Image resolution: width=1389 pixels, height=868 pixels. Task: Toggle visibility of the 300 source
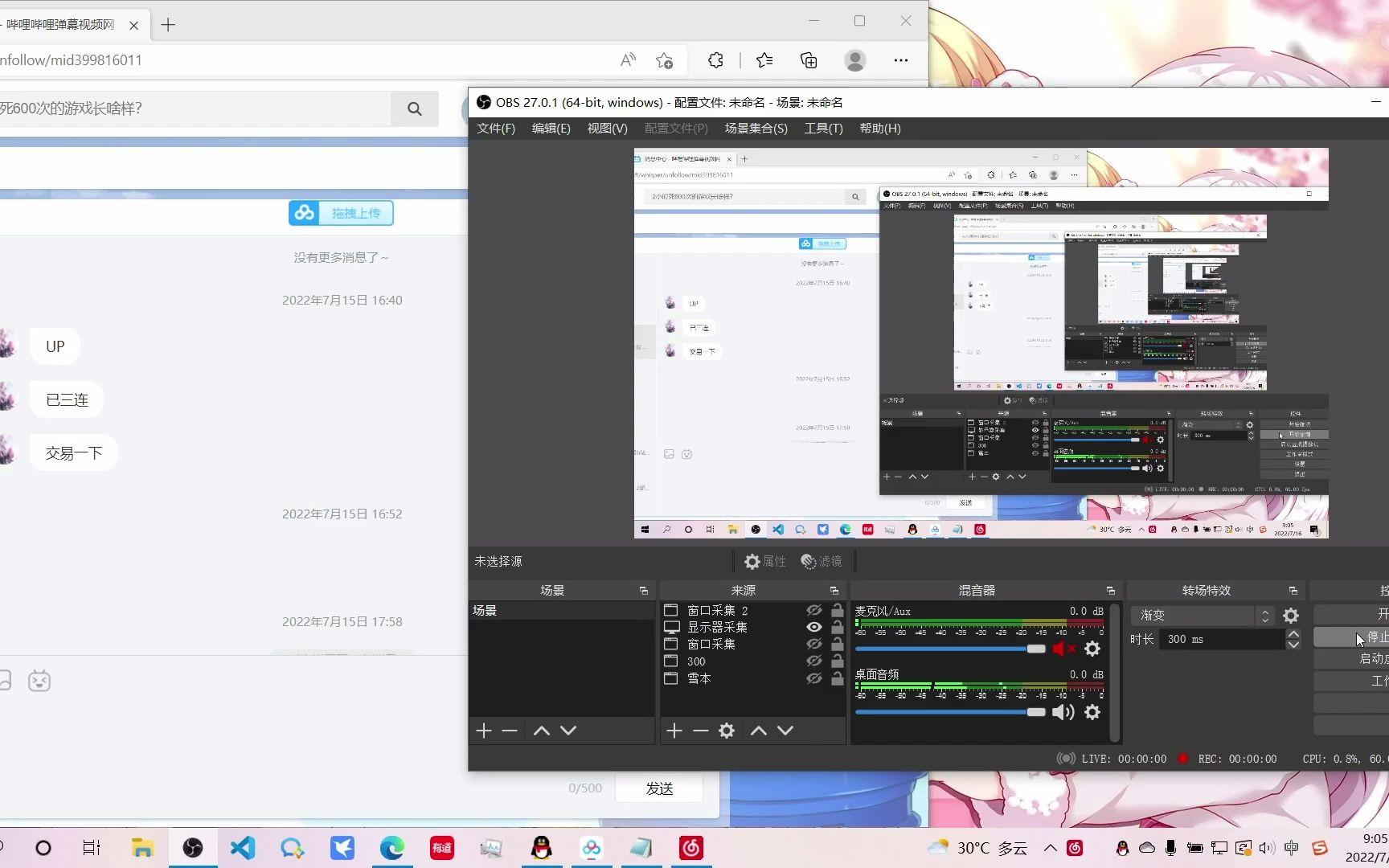point(814,661)
